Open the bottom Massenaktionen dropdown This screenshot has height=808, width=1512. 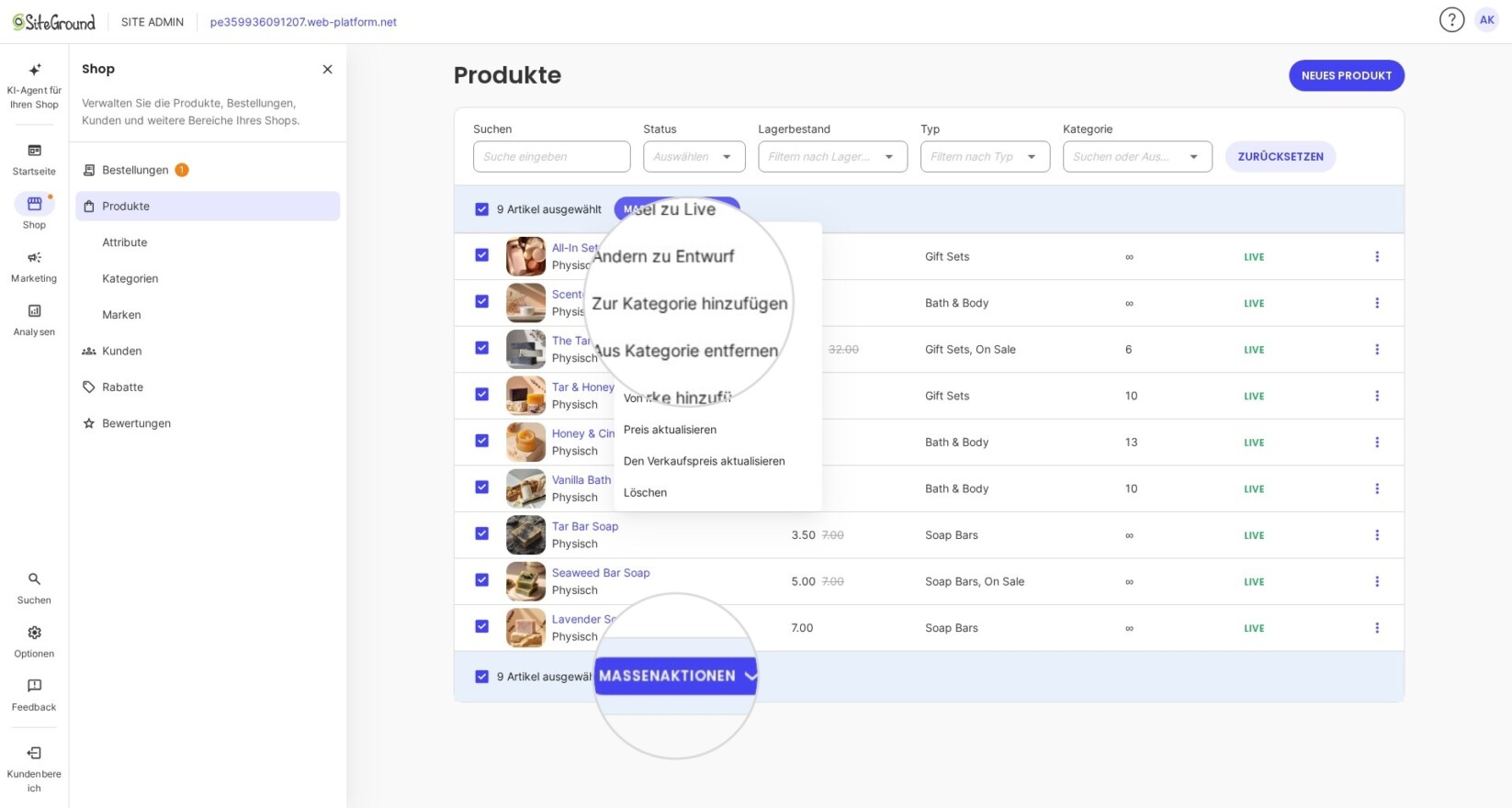click(676, 676)
